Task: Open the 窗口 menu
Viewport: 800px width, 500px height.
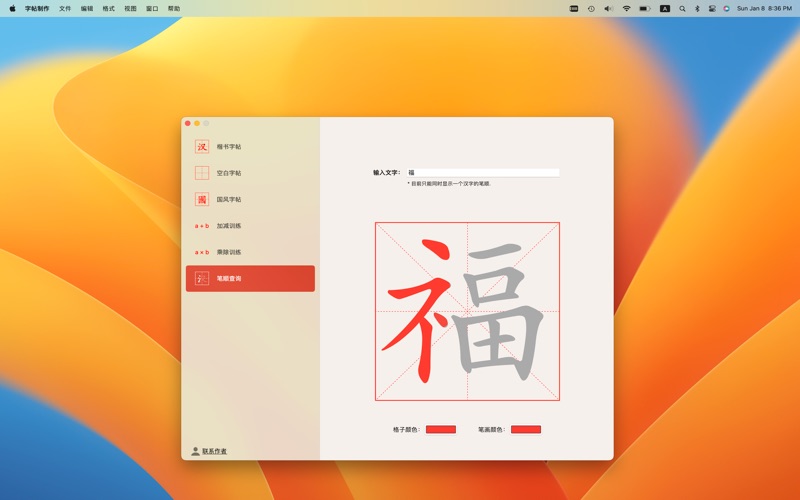Action: pyautogui.click(x=152, y=8)
